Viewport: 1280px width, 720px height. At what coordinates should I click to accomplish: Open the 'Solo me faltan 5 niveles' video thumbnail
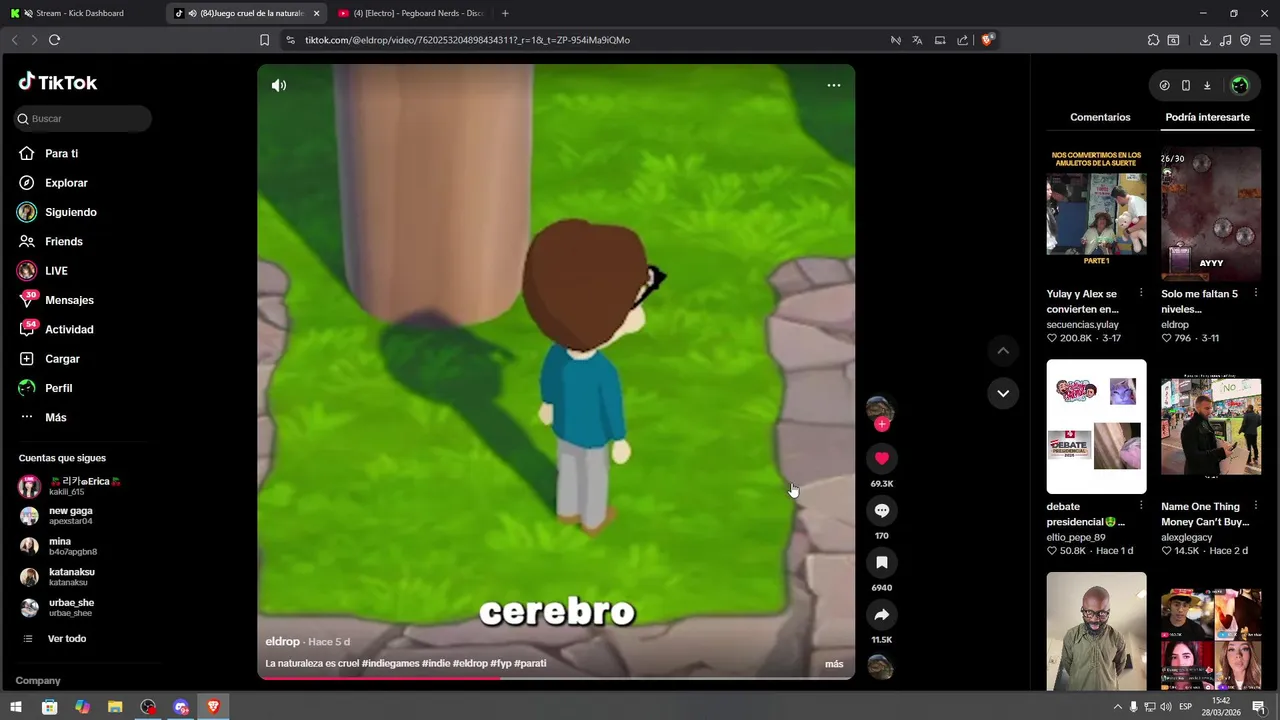[1211, 214]
